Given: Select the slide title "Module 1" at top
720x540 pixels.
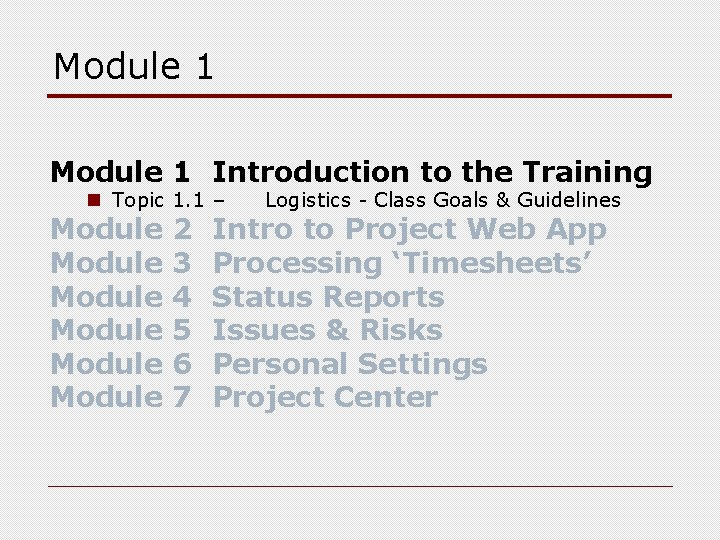Looking at the screenshot, I should click(134, 66).
